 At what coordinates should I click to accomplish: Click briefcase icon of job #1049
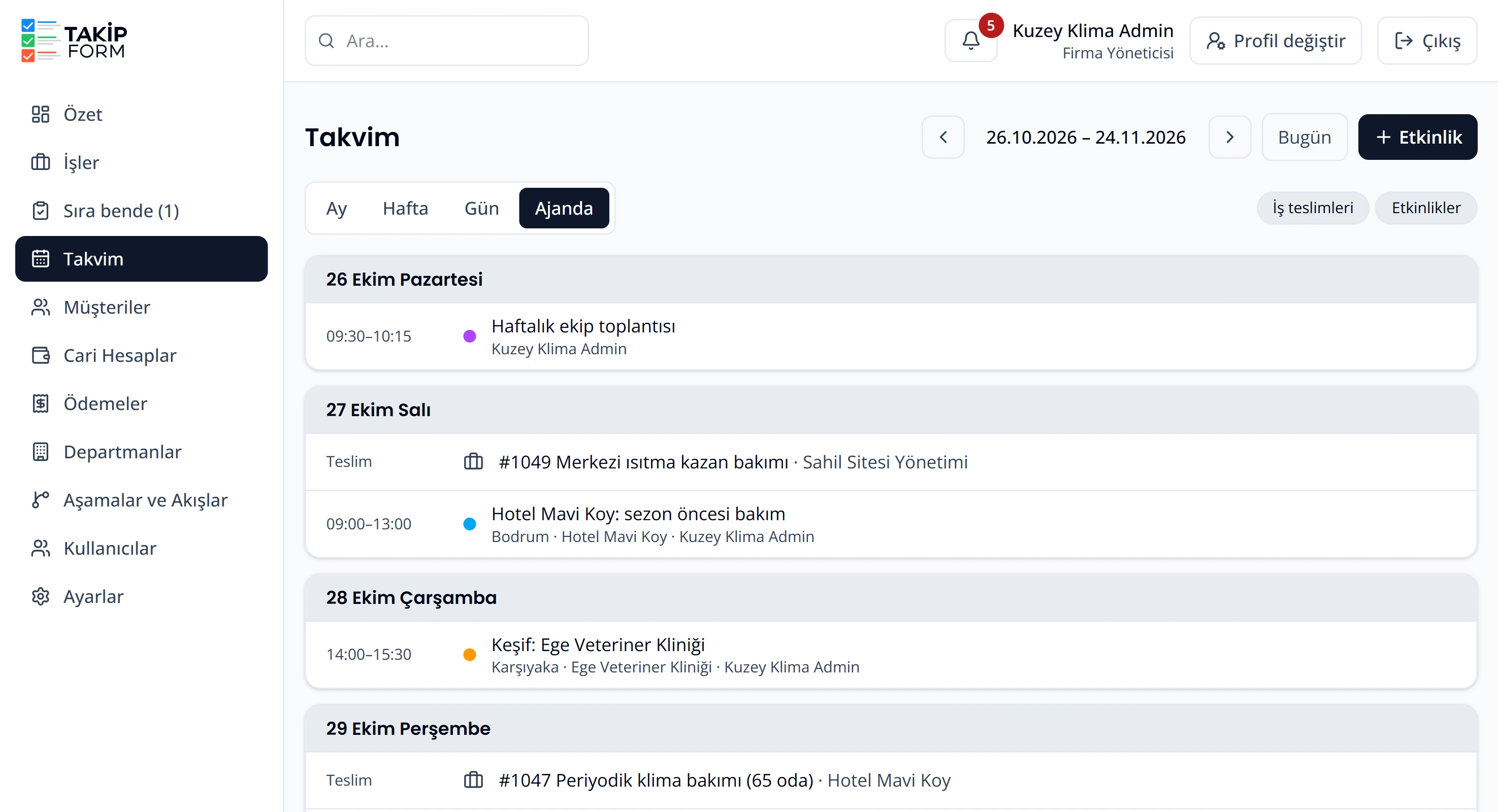(x=473, y=461)
